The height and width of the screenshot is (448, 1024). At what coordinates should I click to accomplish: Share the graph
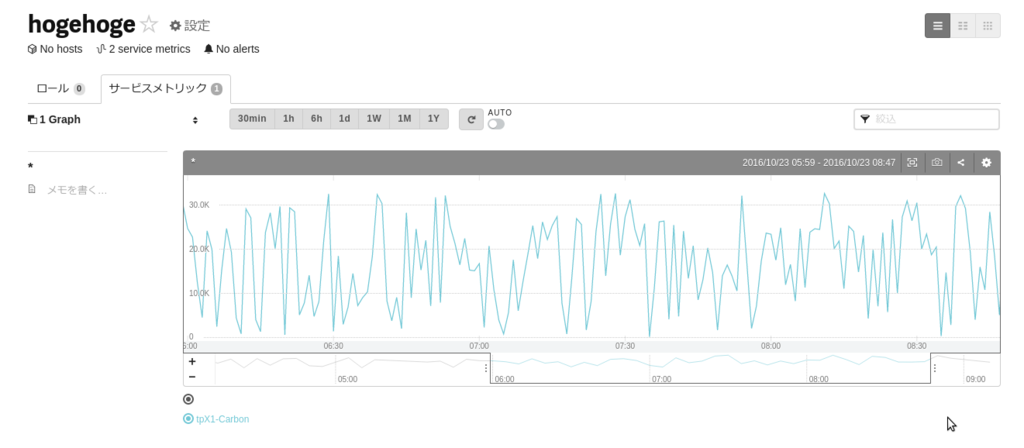(961, 163)
